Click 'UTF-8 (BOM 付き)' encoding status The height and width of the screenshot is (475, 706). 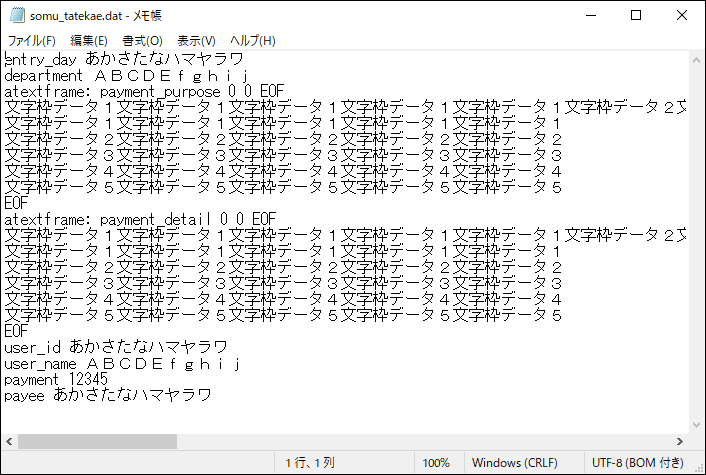638,463
